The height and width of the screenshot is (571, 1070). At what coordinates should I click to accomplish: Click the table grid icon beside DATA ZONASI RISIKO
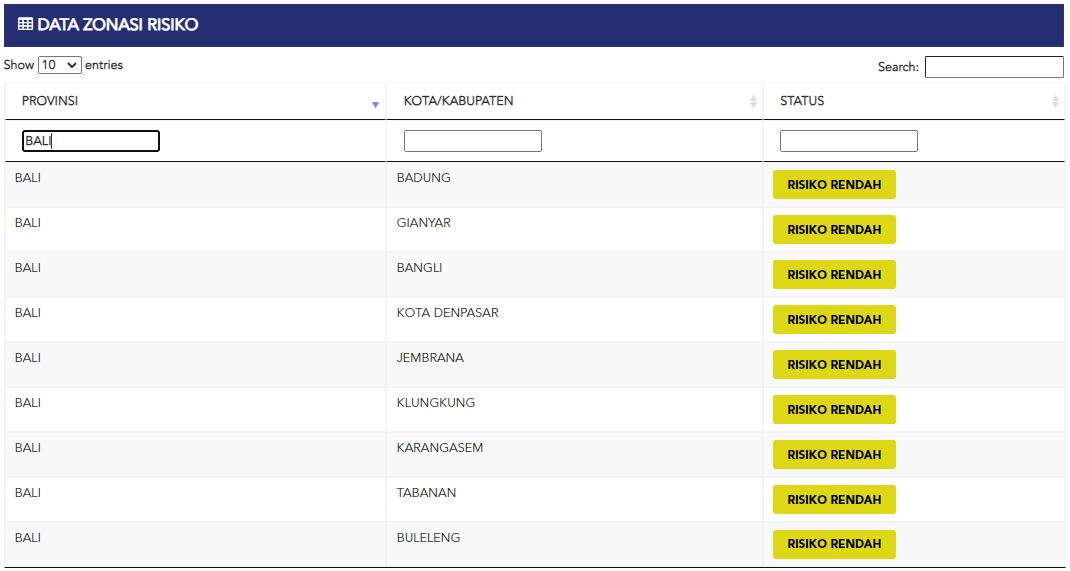pyautogui.click(x=25, y=25)
